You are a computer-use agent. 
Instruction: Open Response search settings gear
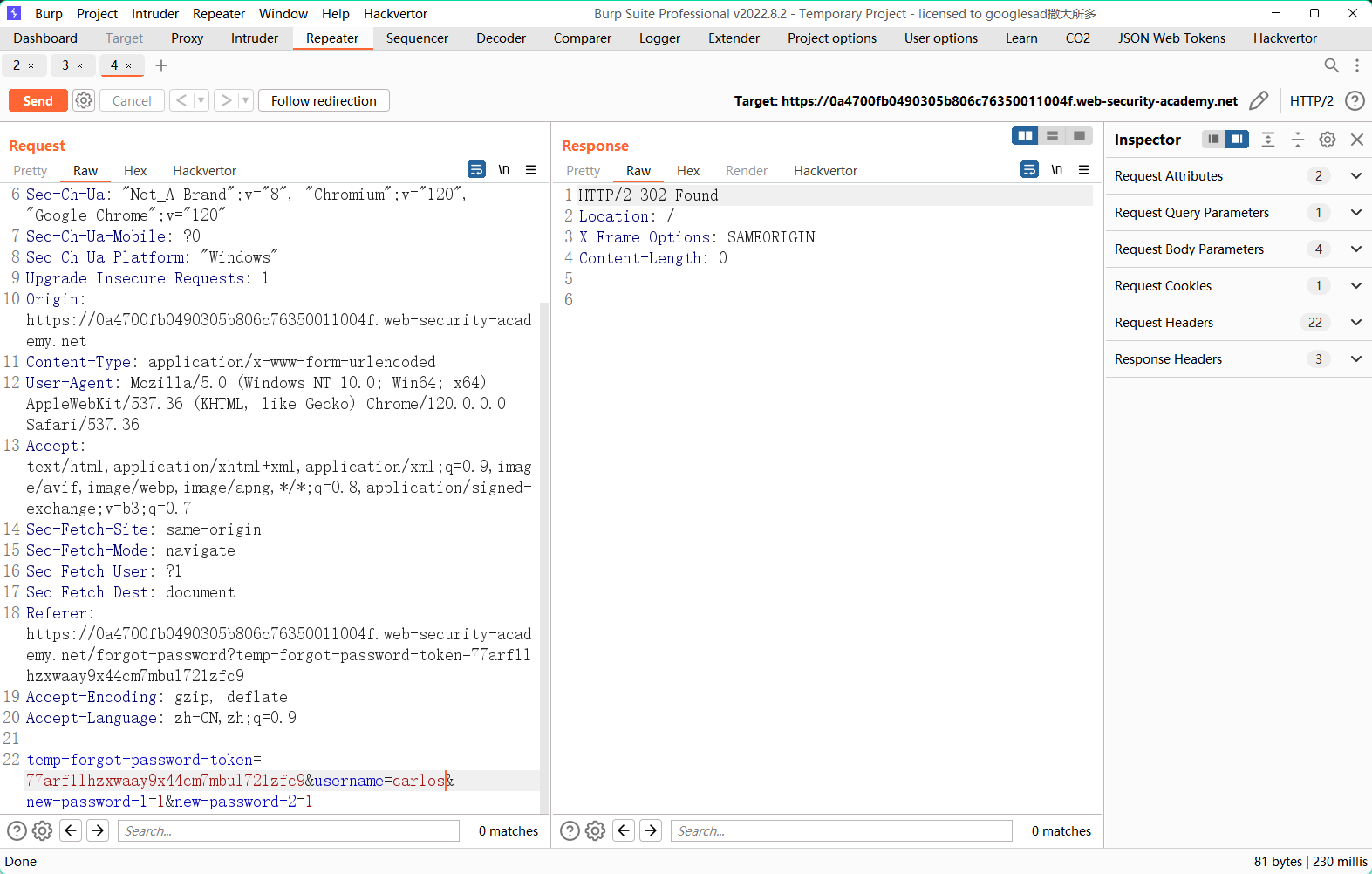596,830
